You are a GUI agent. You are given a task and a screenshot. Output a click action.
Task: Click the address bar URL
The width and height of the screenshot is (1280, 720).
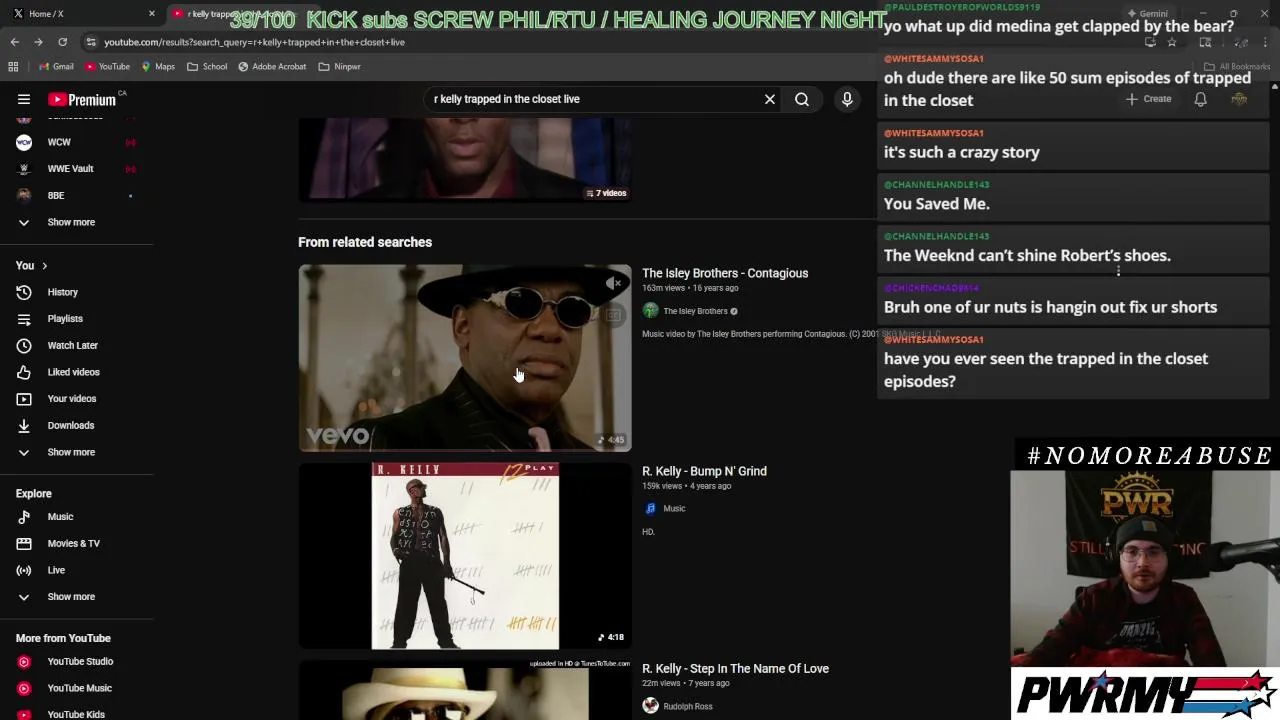click(x=254, y=42)
